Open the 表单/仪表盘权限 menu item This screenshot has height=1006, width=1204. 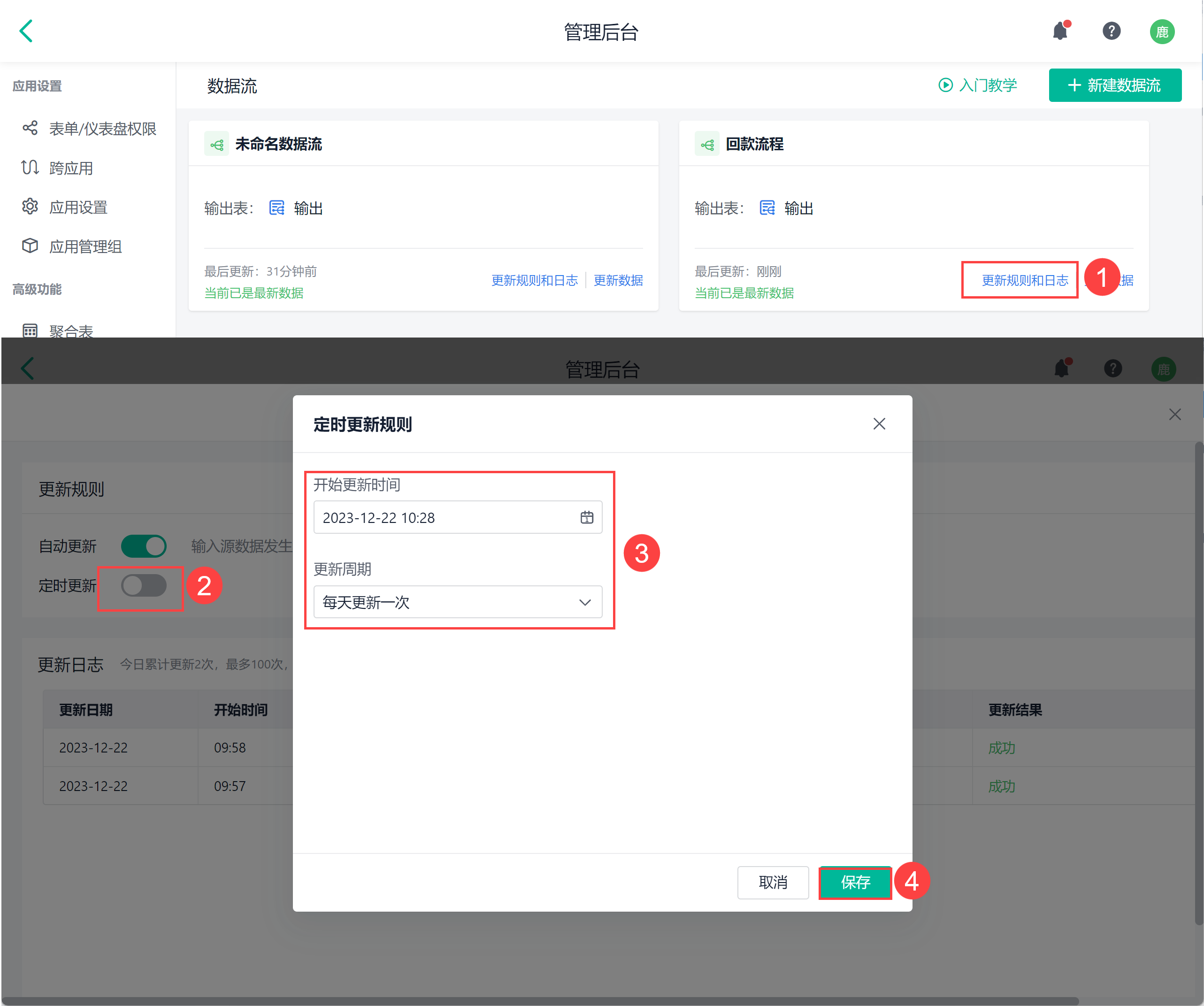pos(102,129)
